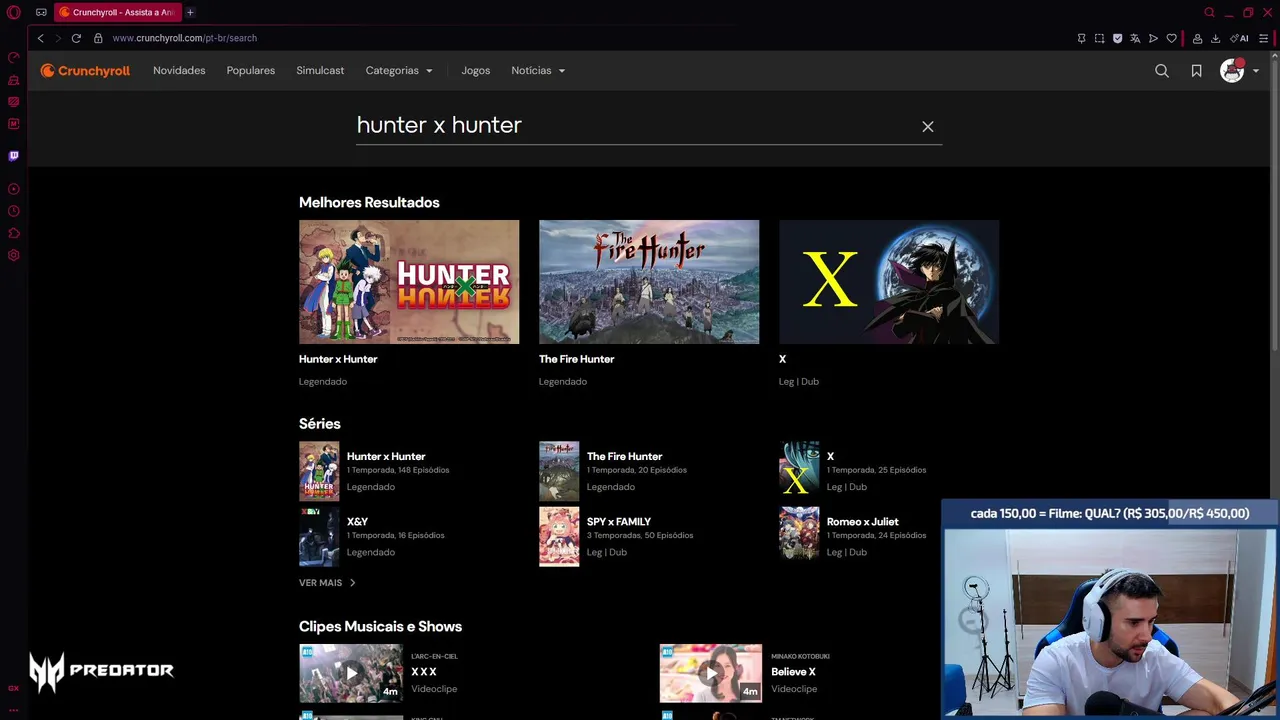1280x720 pixels.
Task: Play the 'X X X' L'Arc-en-Ciel videoclipe
Action: [x=351, y=673]
